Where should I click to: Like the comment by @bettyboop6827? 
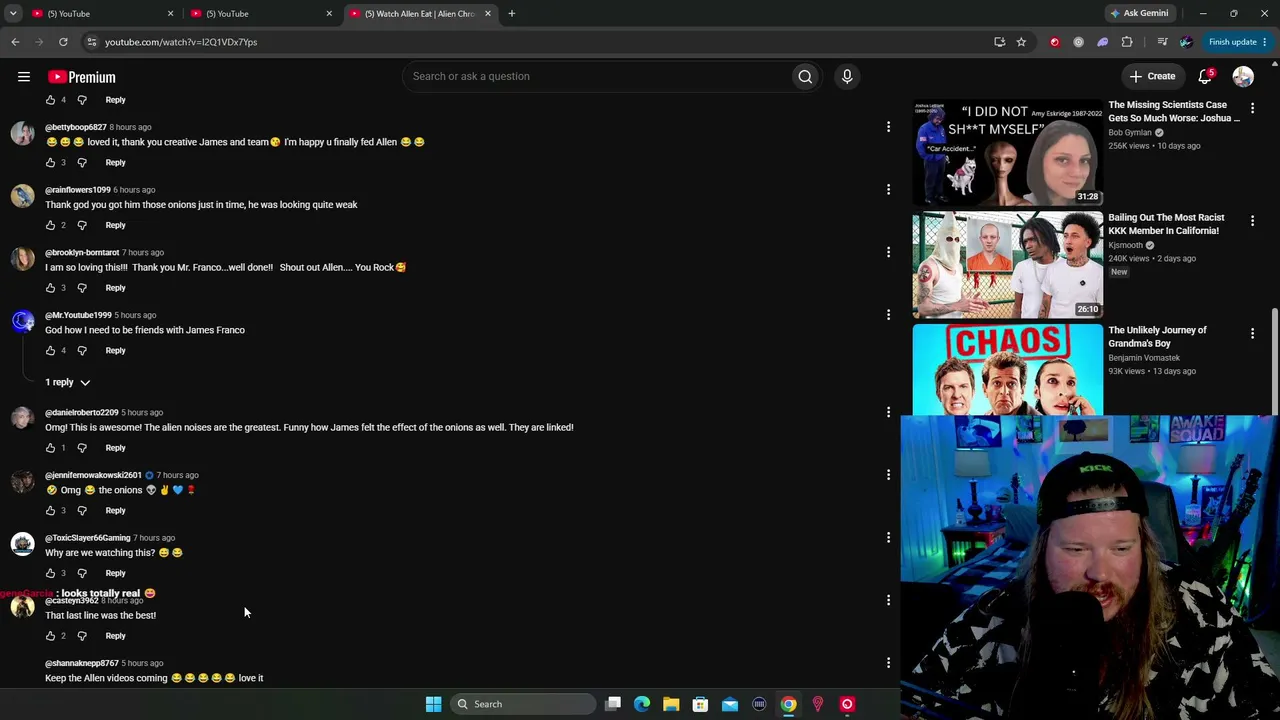click(x=50, y=162)
